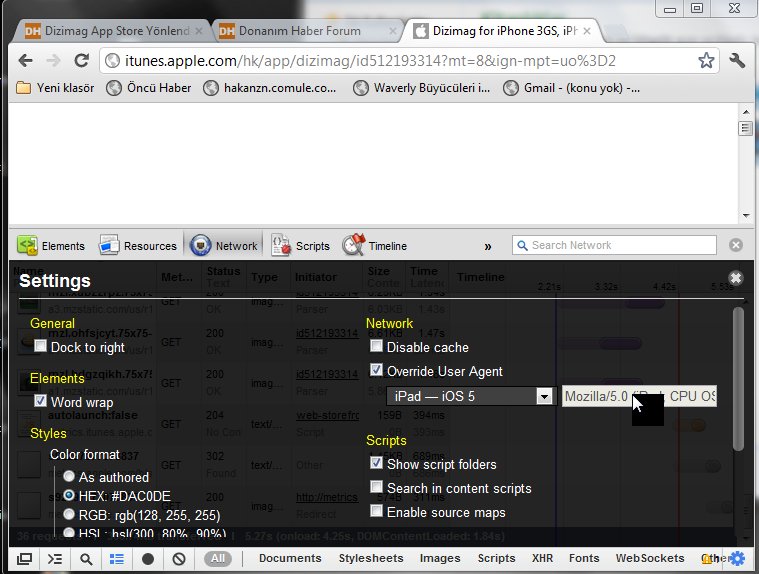Select HEX: #DAC0DE color format

(x=69, y=495)
